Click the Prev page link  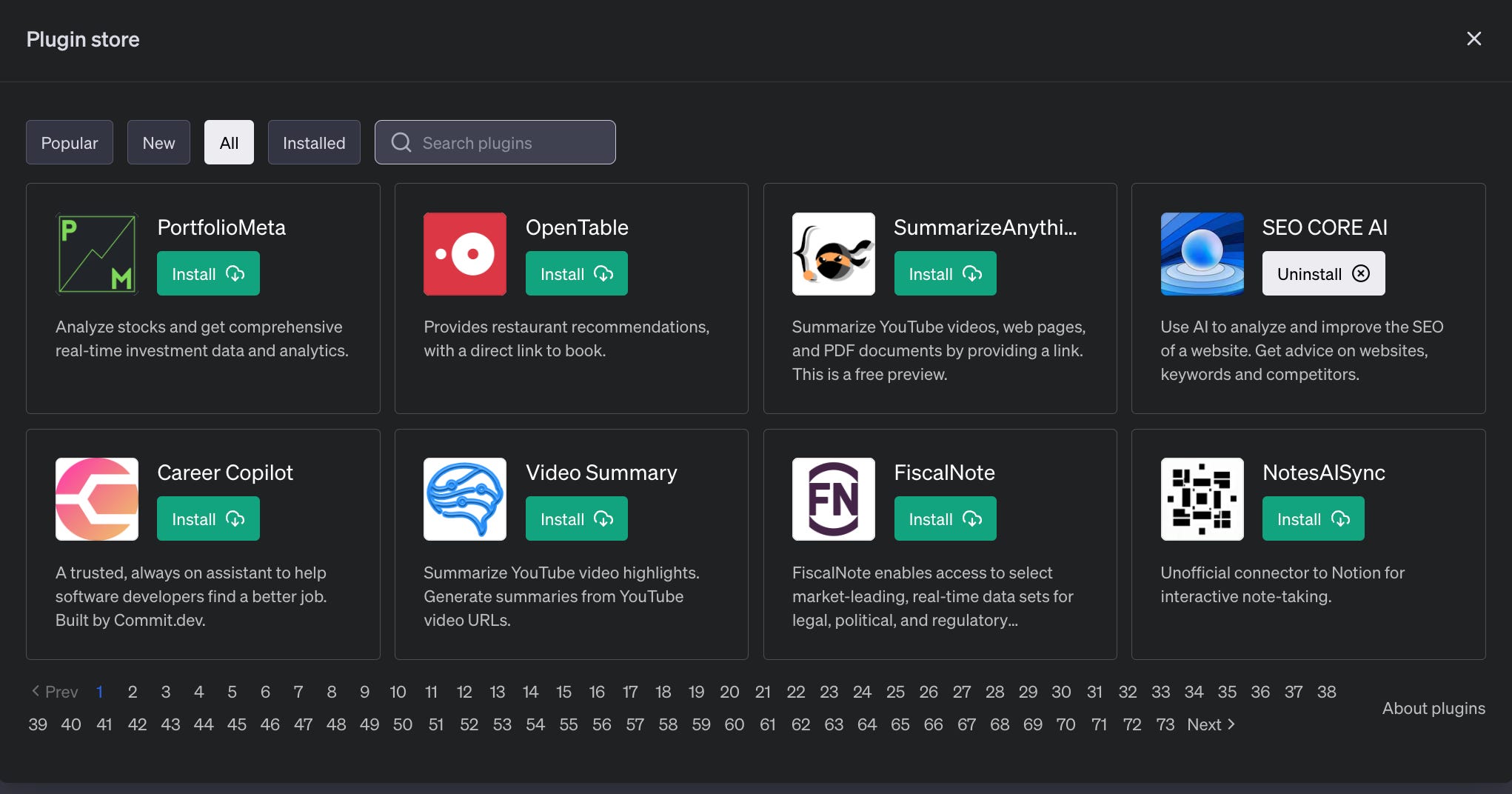pos(54,692)
